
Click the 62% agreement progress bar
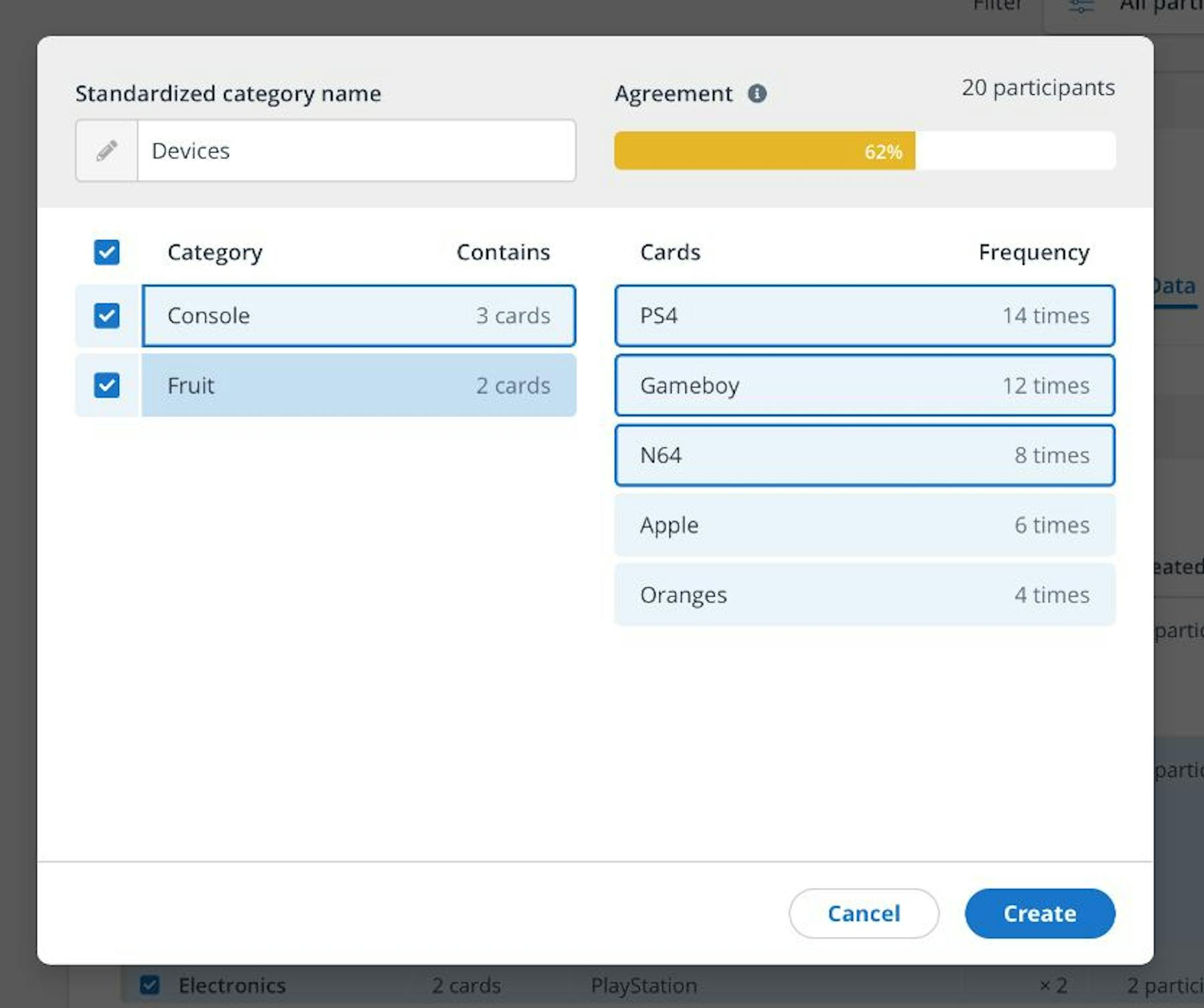864,151
